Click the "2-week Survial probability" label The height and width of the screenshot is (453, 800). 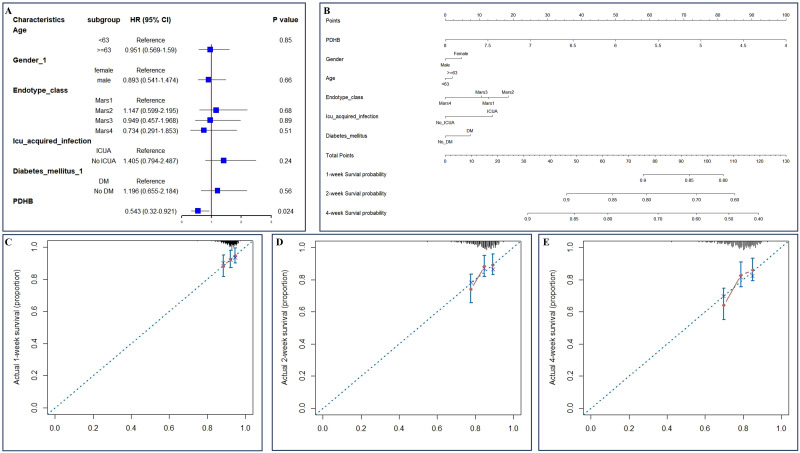coord(356,194)
